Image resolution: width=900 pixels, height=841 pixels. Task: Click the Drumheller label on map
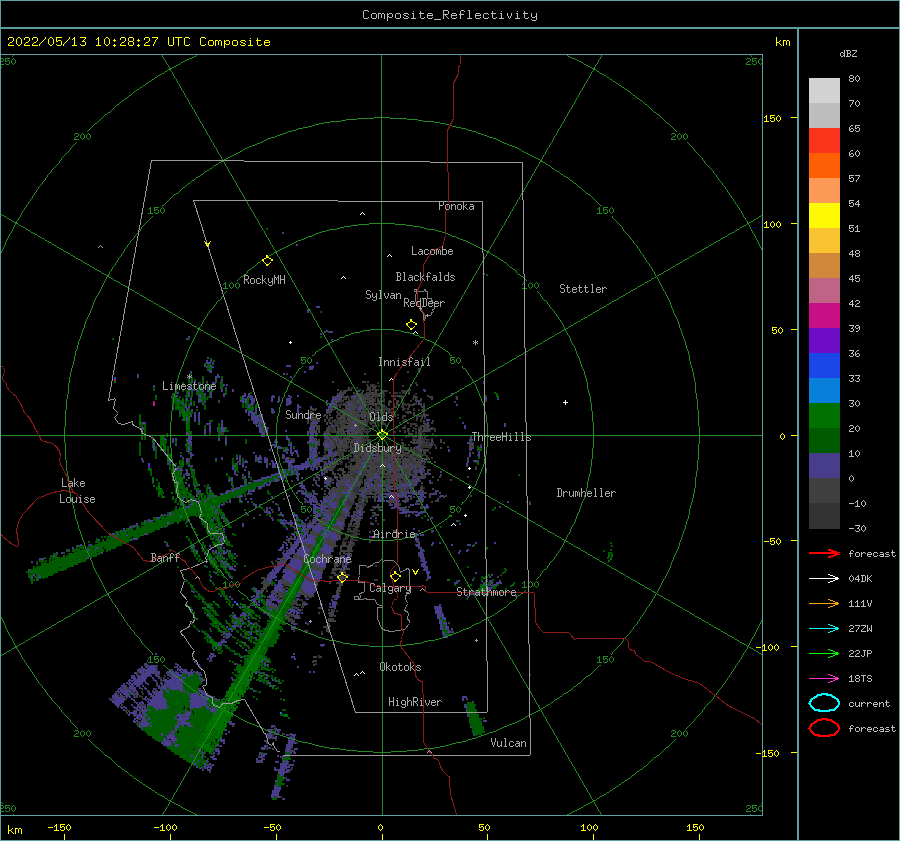point(586,493)
